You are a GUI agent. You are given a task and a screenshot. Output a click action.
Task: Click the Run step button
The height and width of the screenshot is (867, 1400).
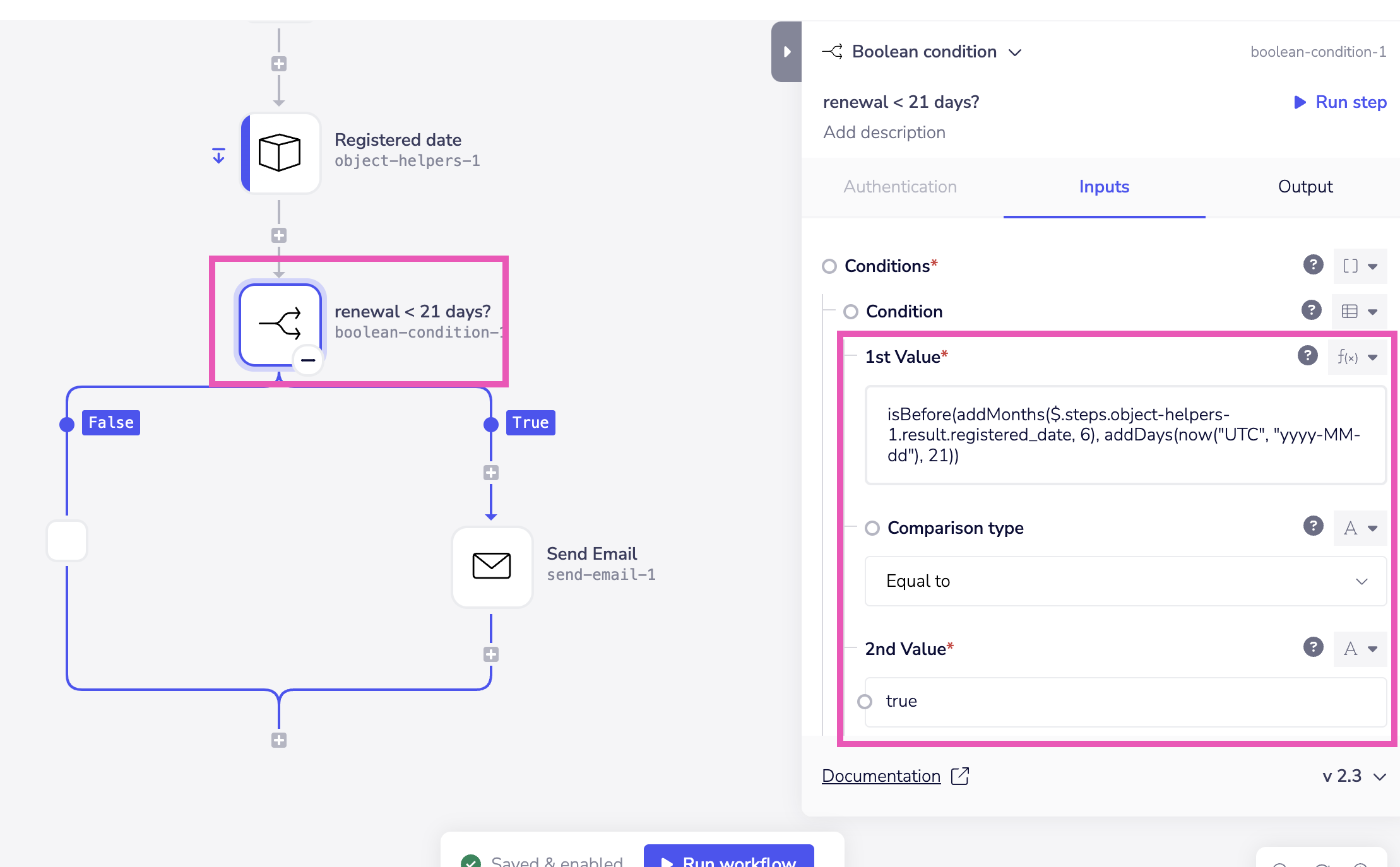click(x=1340, y=102)
